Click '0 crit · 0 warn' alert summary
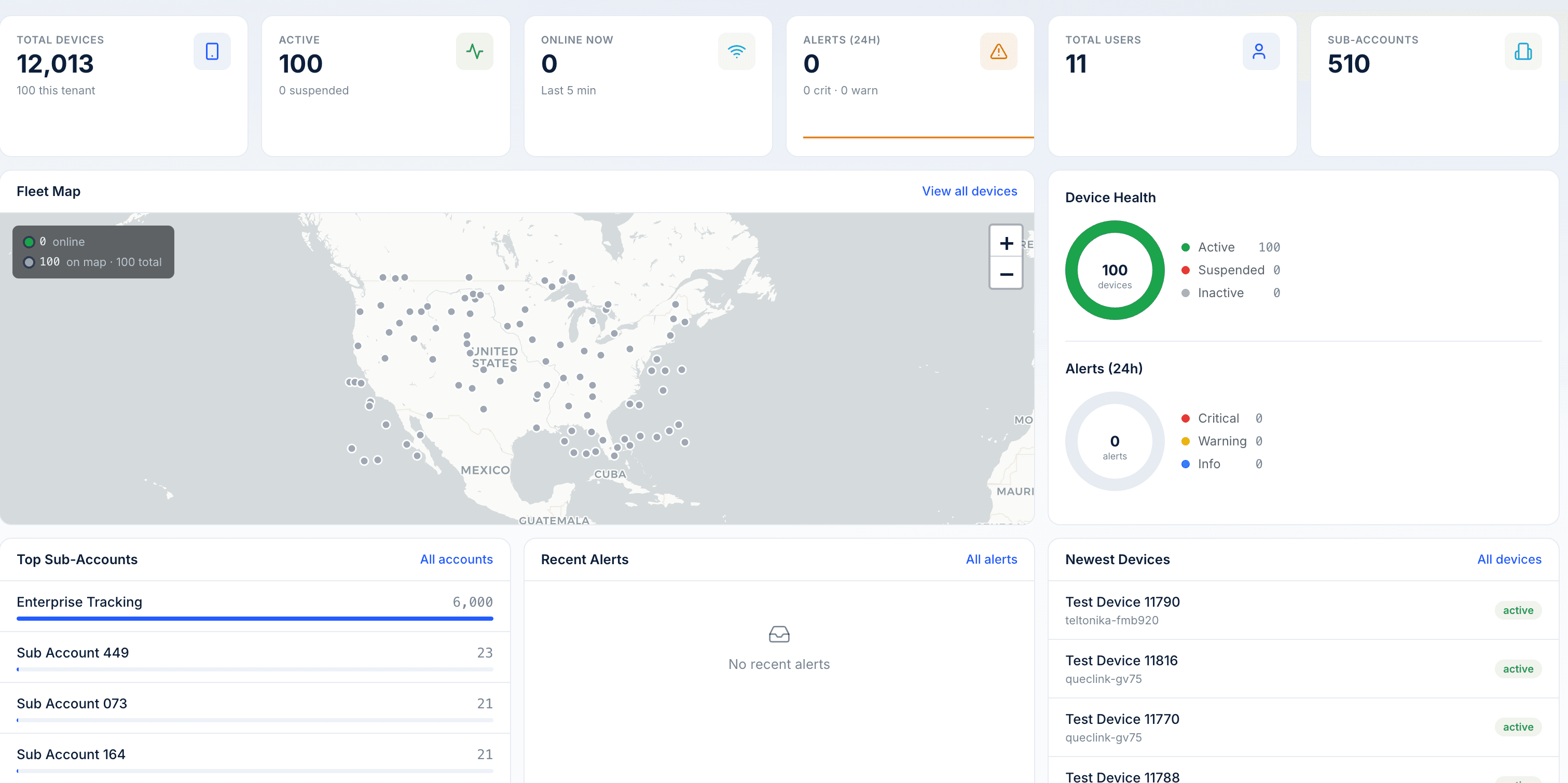This screenshot has height=783, width=1568. pyautogui.click(x=840, y=91)
